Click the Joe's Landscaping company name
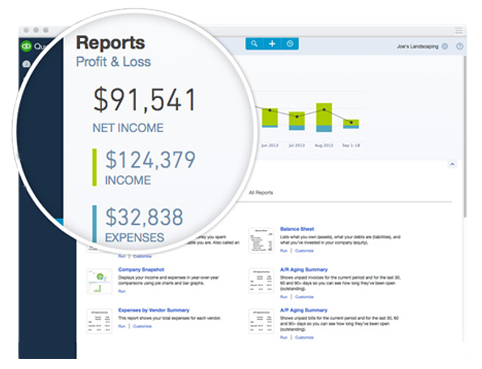Viewport: 482px width, 369px height. 417,46
